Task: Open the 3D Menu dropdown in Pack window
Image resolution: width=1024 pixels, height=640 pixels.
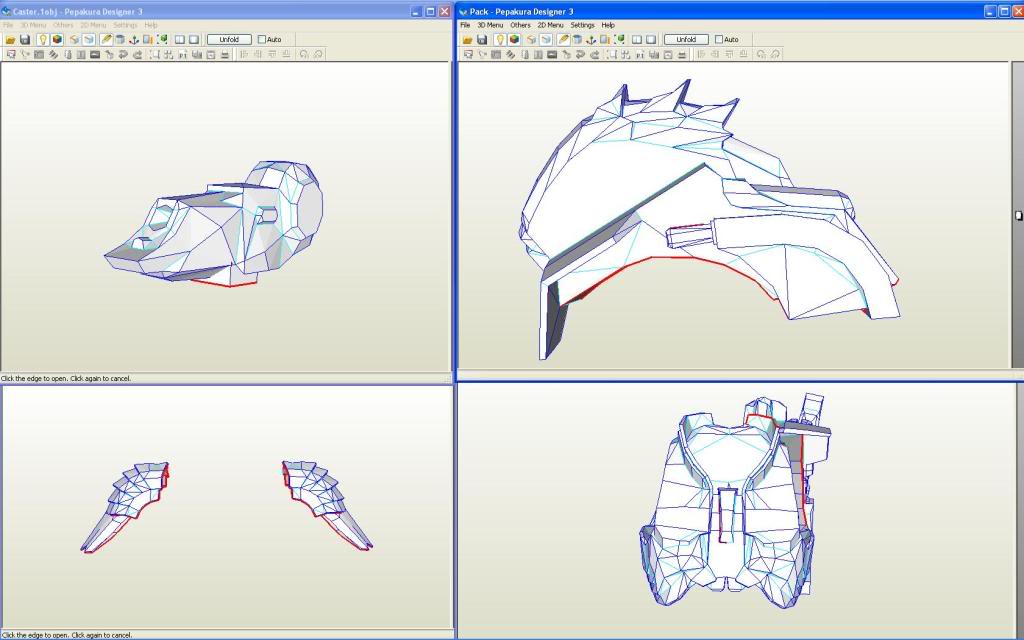Action: pos(490,25)
